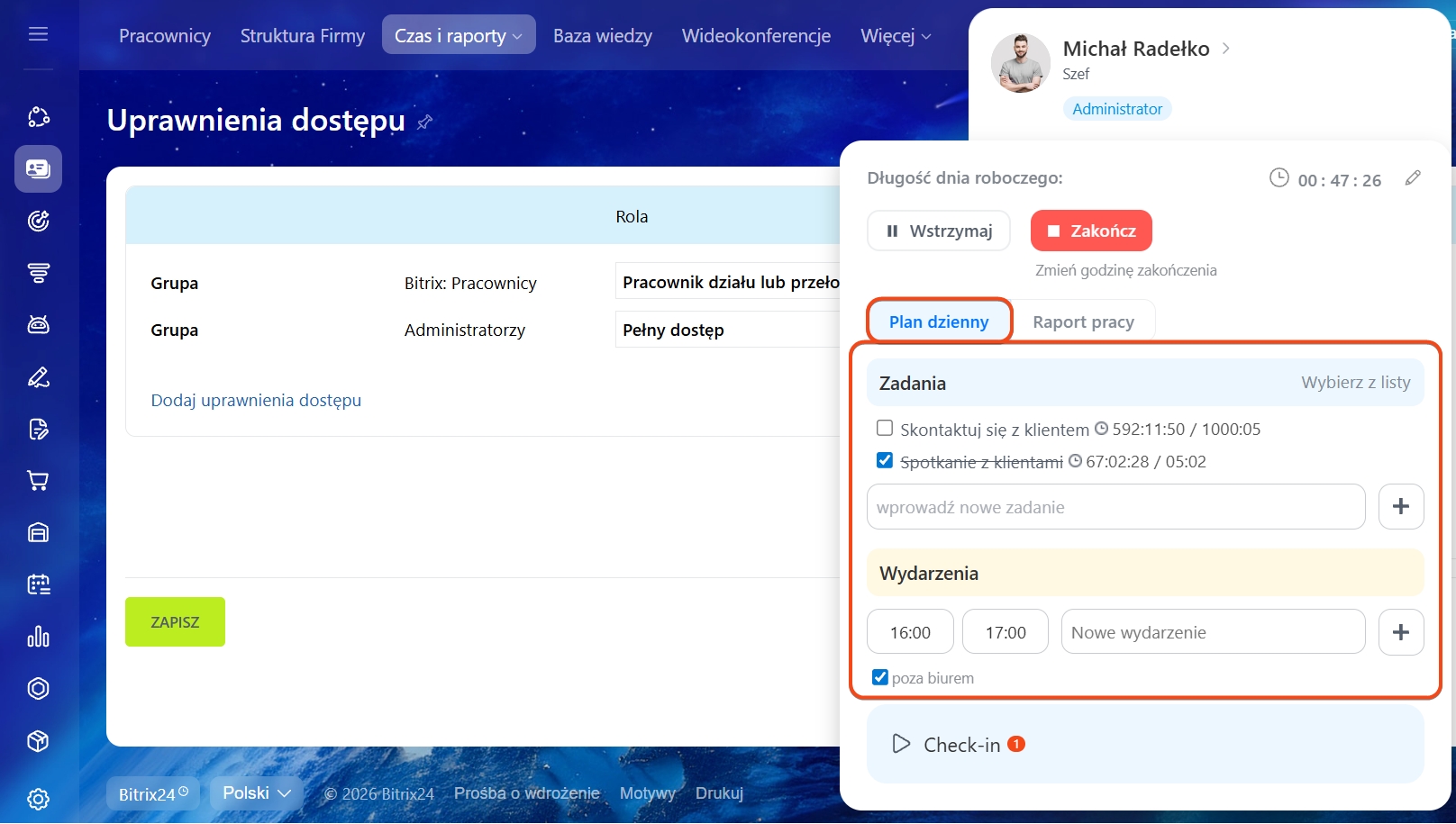Click the pencil icon to edit workday time

(x=1412, y=178)
